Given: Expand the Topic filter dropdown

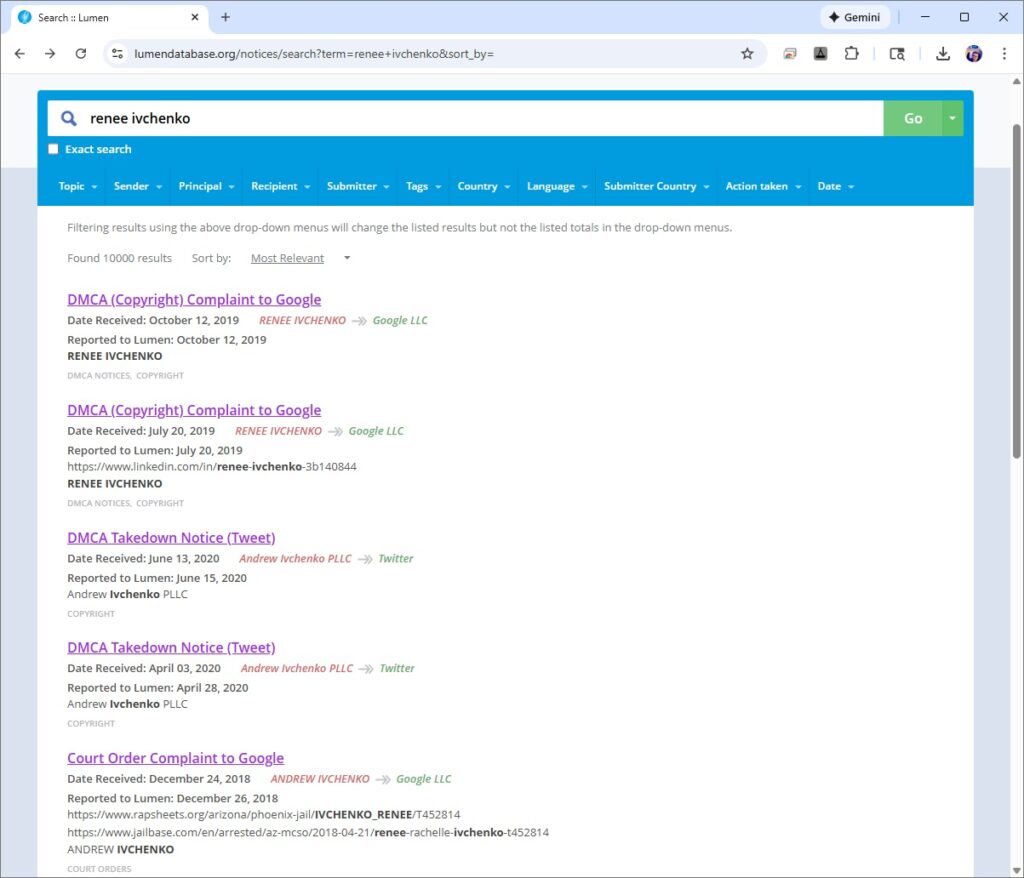Looking at the screenshot, I should tap(78, 186).
